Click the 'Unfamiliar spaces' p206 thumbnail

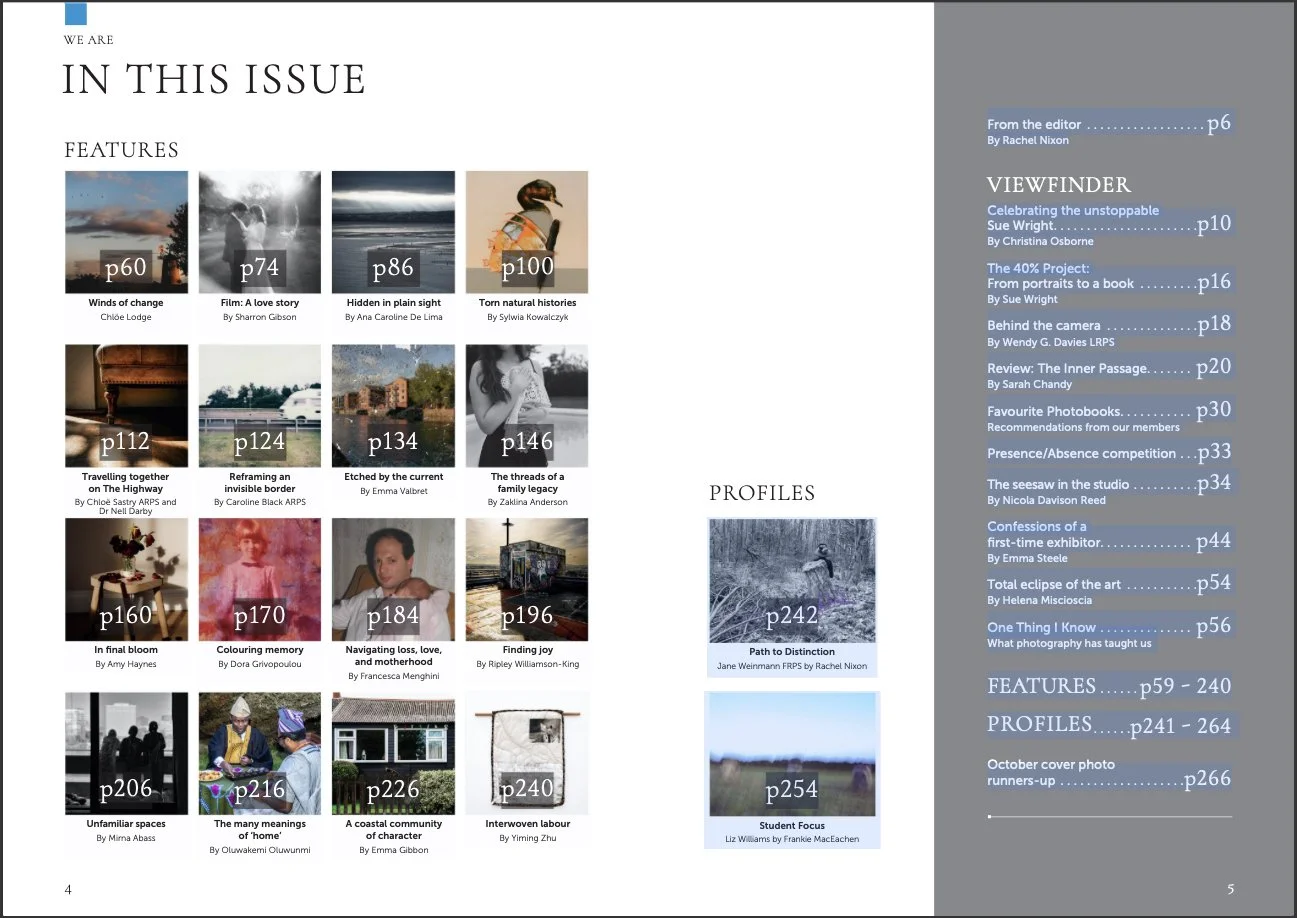click(126, 753)
